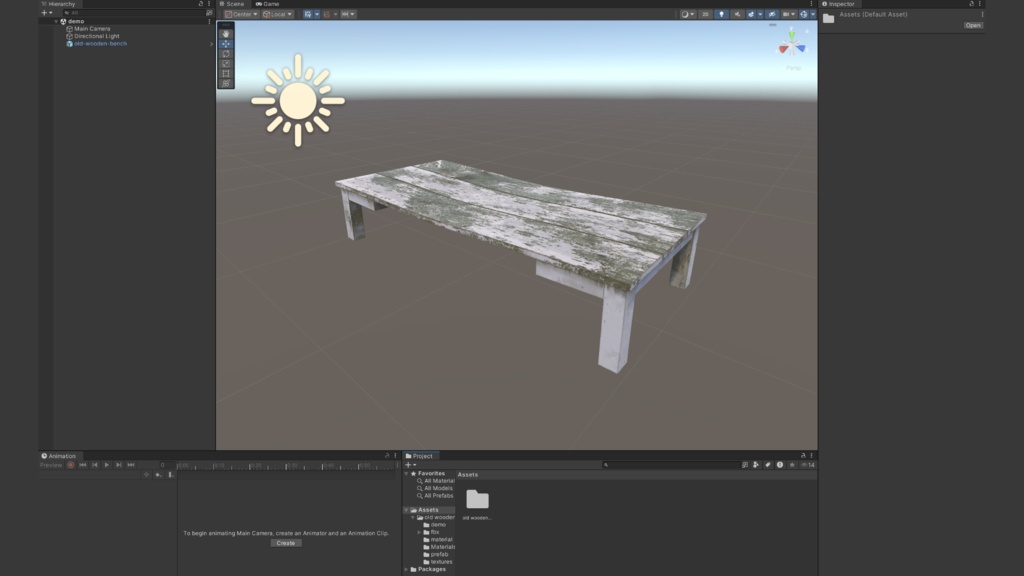1024x576 pixels.
Task: Click the Animation tab header
Action: tap(60, 455)
